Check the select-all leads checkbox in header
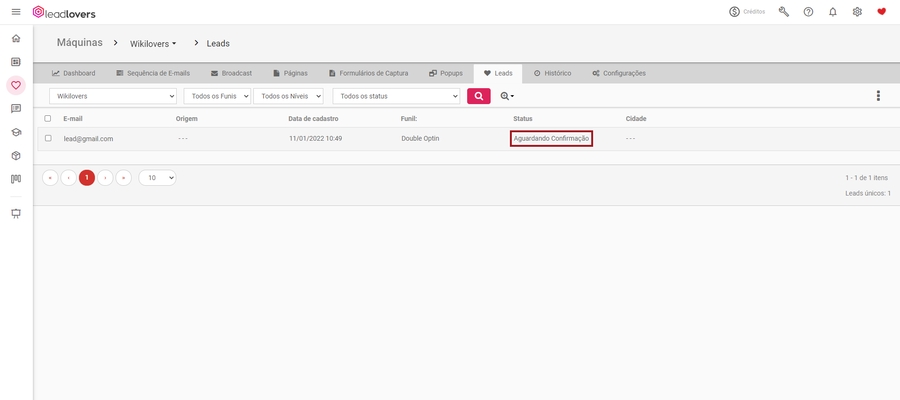This screenshot has width=900, height=400. coord(48,118)
